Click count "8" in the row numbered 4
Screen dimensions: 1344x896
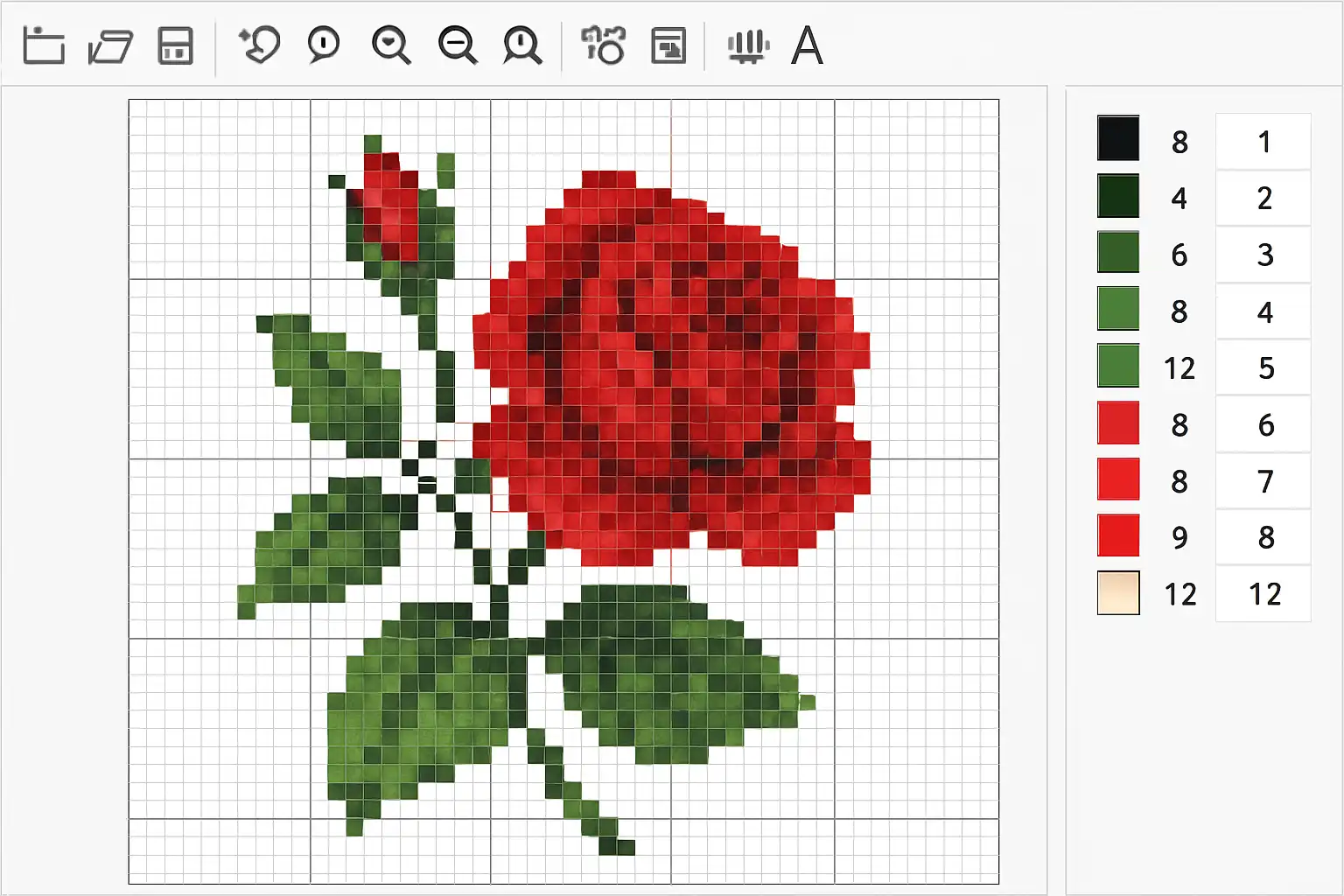[x=1179, y=311]
